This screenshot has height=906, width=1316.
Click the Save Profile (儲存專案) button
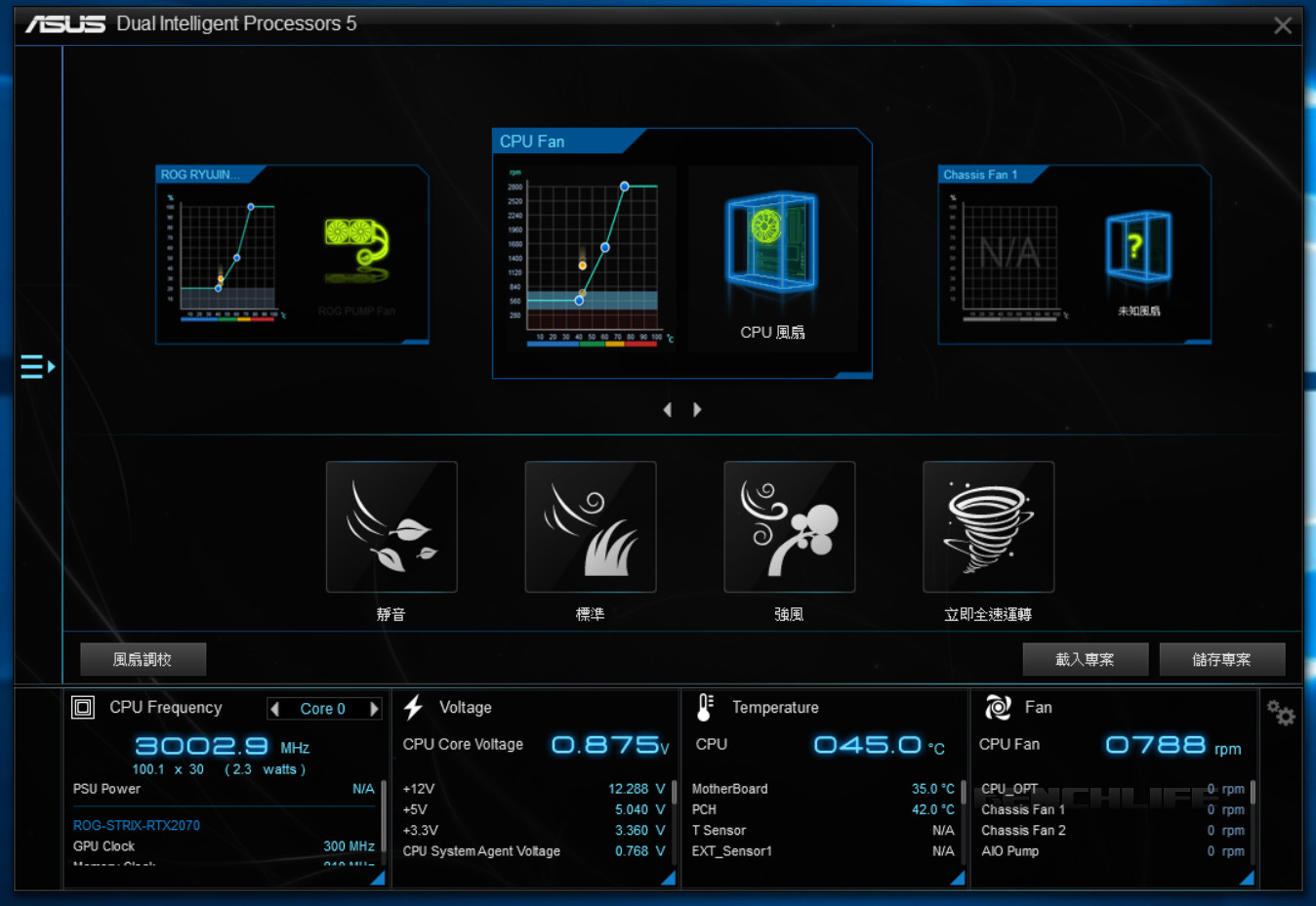point(1222,659)
